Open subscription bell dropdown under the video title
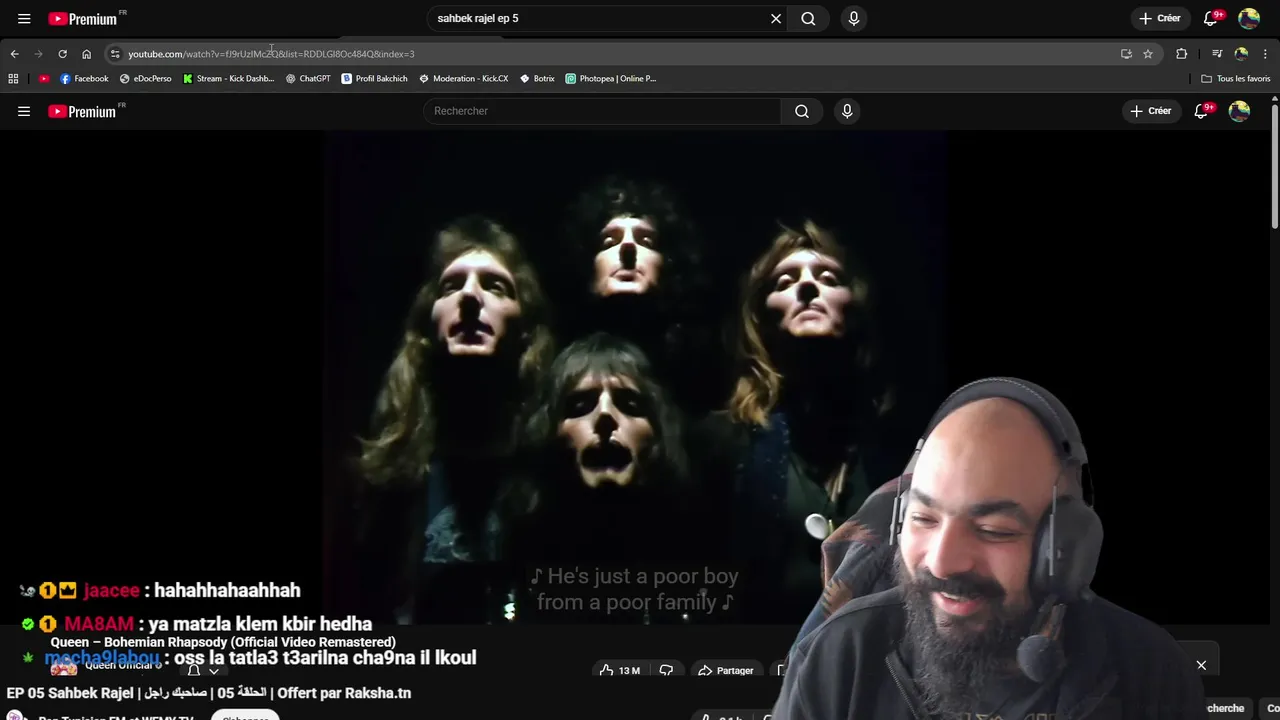Viewport: 1280px width, 720px height. [x=203, y=671]
